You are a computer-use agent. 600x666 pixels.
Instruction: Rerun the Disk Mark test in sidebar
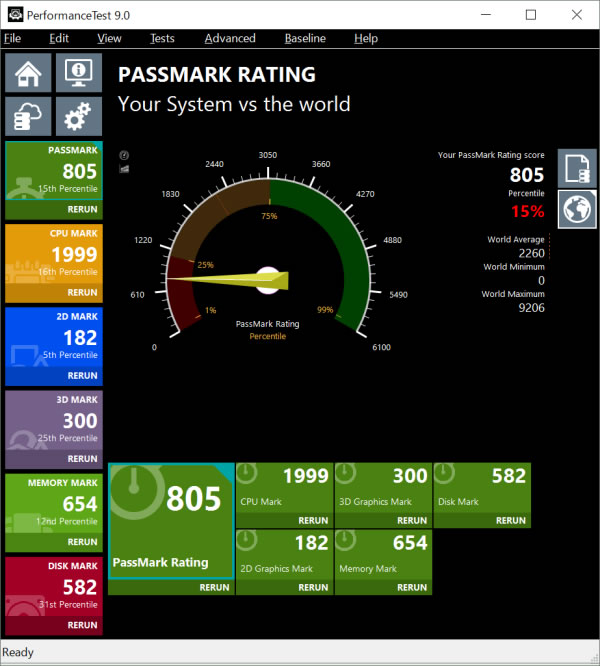[x=54, y=625]
